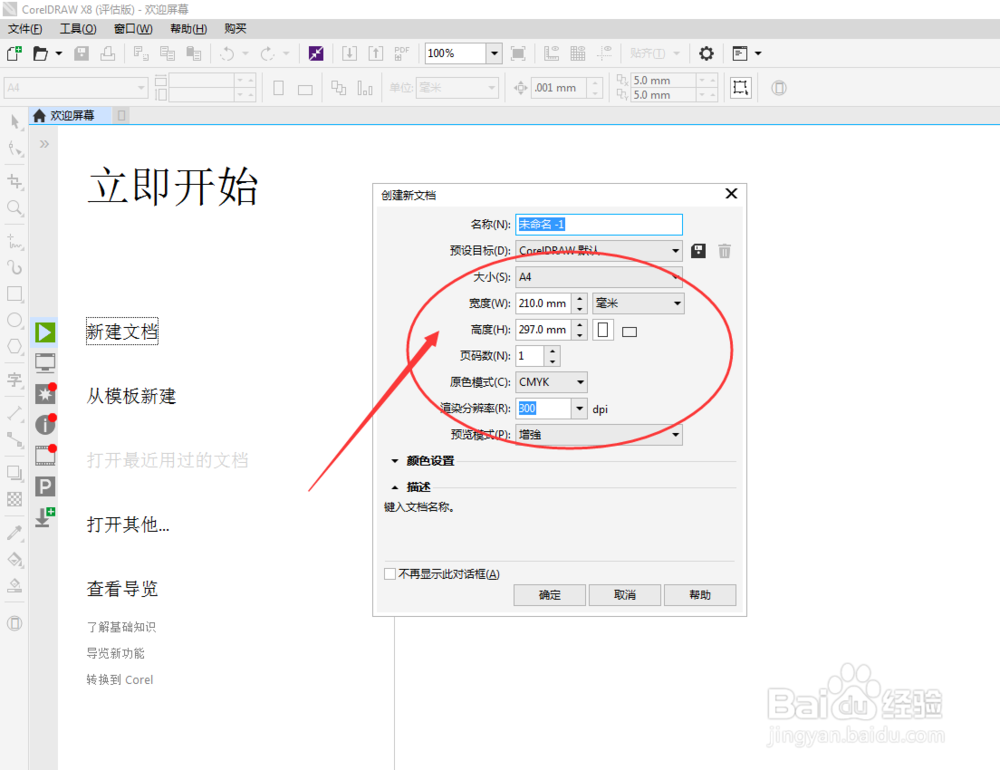Click the Import icon in toolbar

pyautogui.click(x=349, y=54)
